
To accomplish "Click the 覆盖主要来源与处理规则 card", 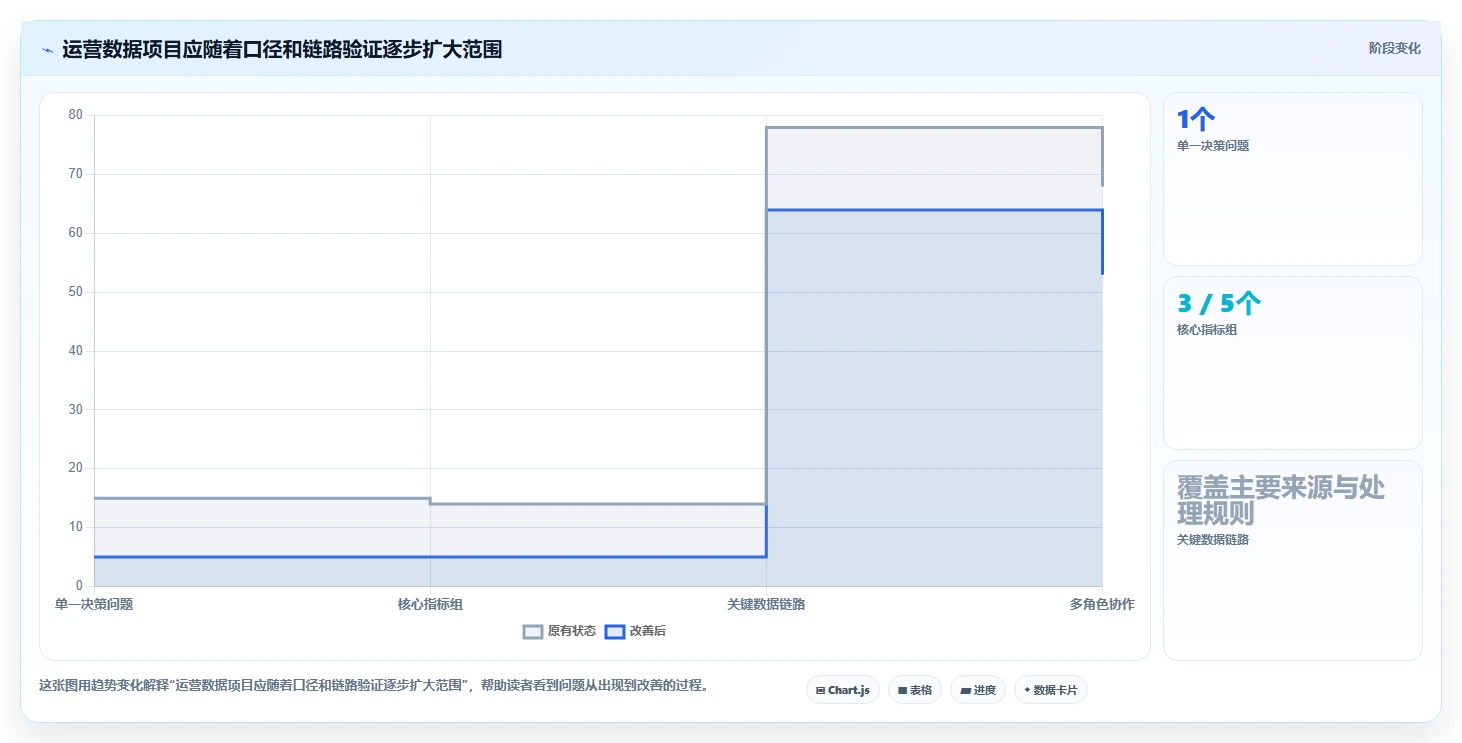I will pos(1293,560).
